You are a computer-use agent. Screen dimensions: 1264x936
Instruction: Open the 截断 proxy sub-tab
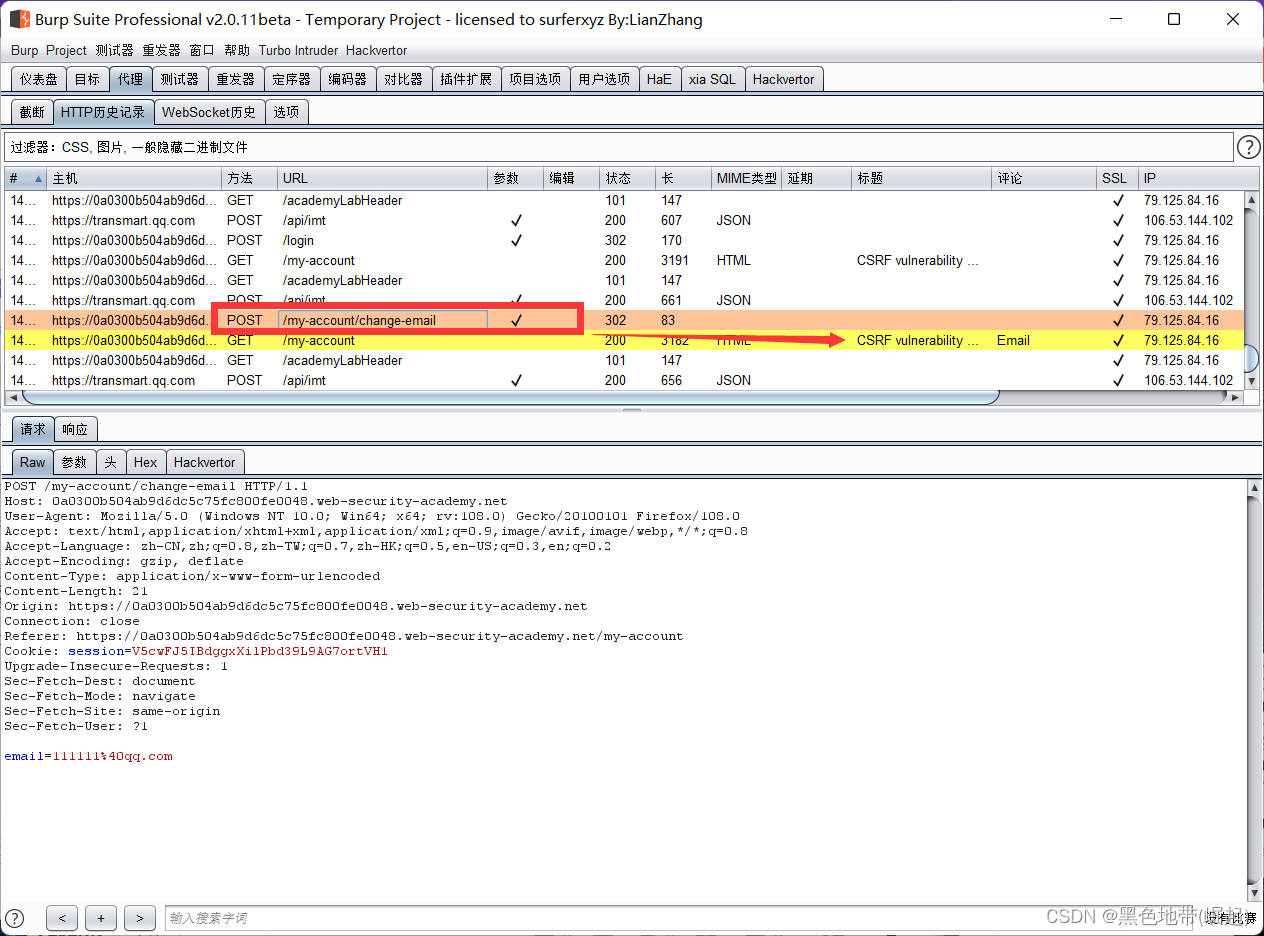pyautogui.click(x=32, y=112)
